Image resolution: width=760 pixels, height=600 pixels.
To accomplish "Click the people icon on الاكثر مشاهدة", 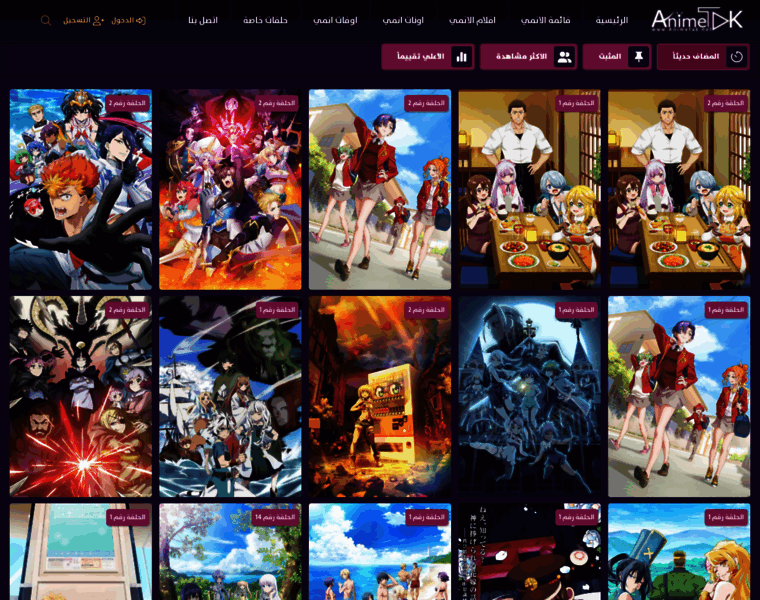I will coord(564,57).
